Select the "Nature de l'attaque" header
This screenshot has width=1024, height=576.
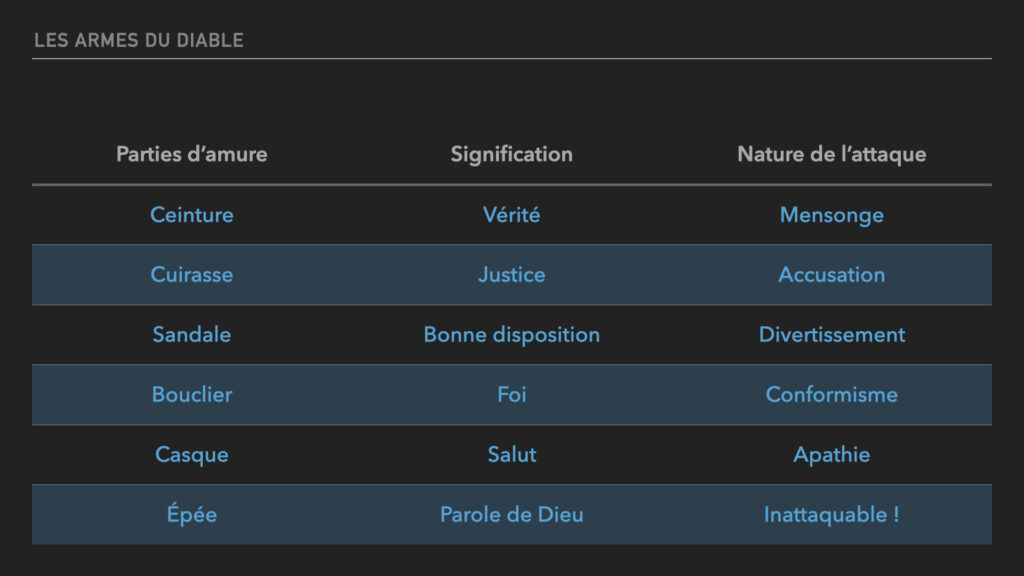click(831, 154)
